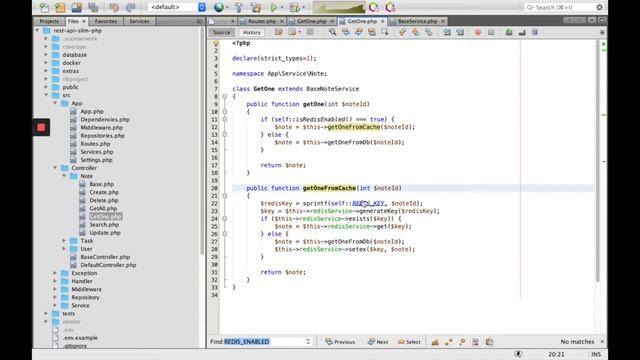Switch to the Projects tab
The width and height of the screenshot is (640, 360).
(x=49, y=21)
